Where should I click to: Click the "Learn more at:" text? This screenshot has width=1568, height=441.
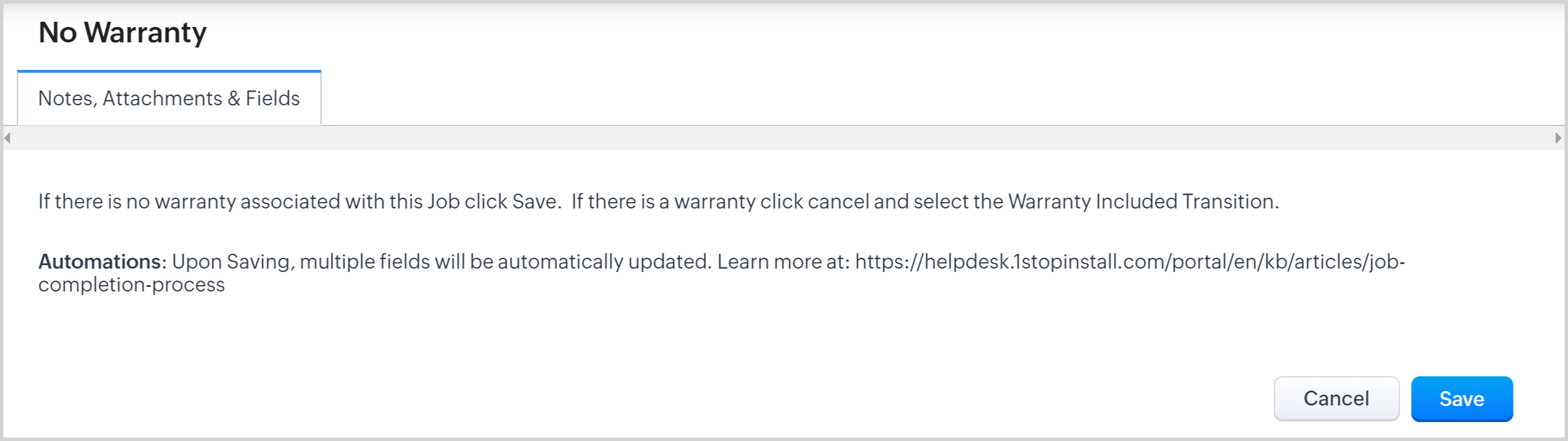[x=783, y=262]
